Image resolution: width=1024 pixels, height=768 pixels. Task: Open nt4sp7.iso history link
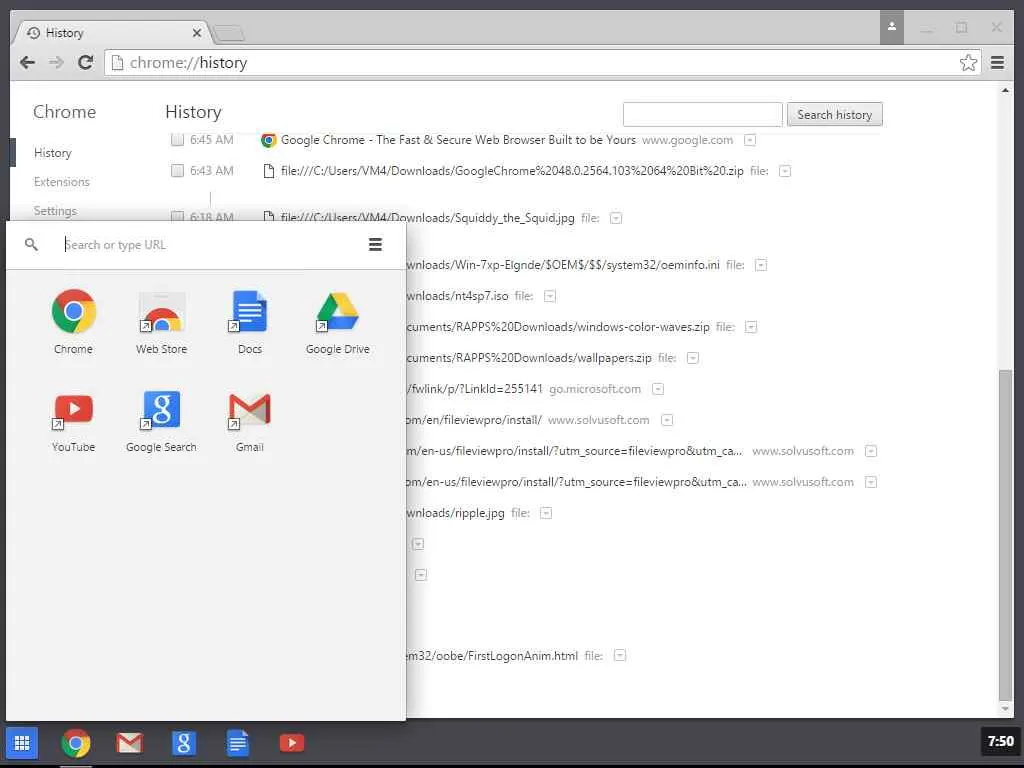(457, 296)
